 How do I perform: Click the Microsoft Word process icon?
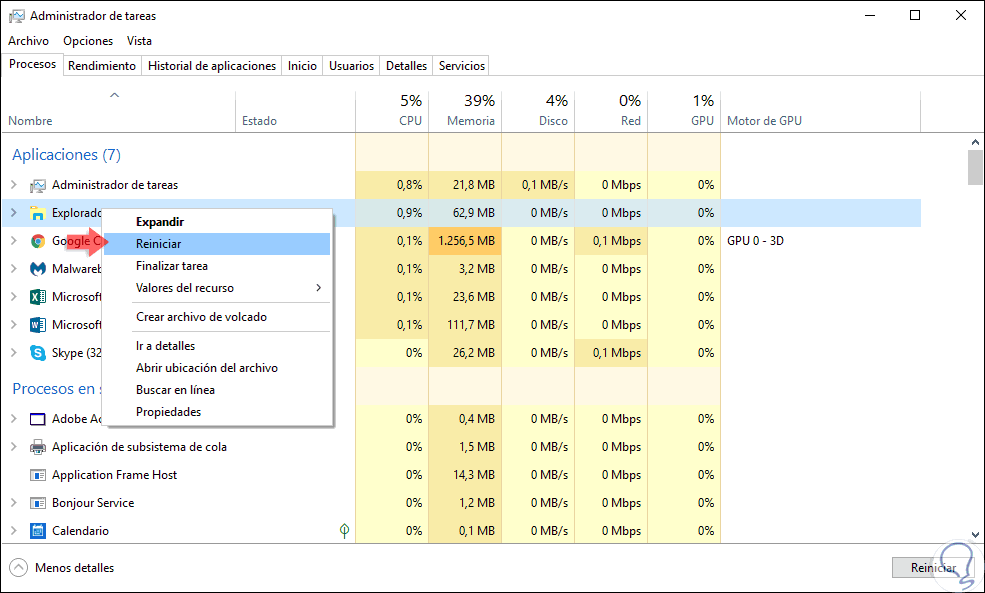point(38,325)
